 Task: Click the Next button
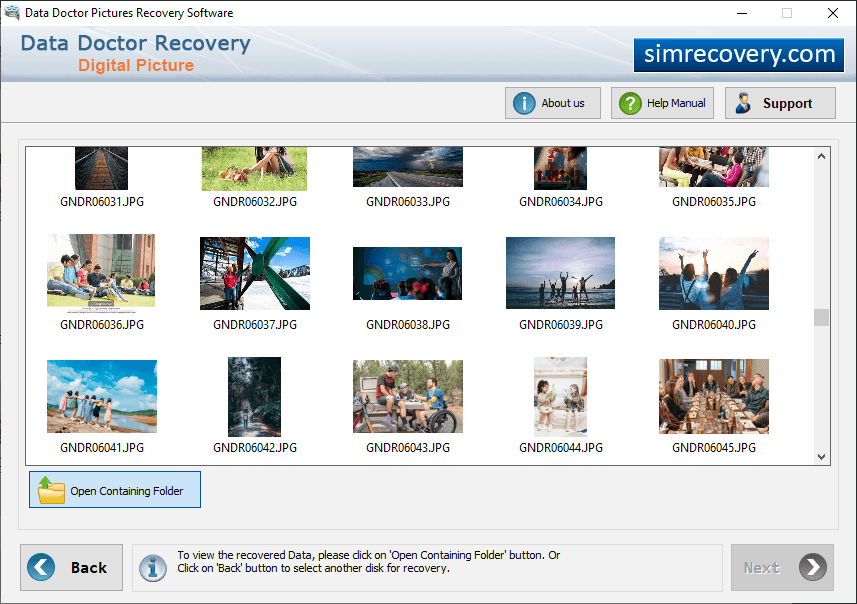coord(782,567)
